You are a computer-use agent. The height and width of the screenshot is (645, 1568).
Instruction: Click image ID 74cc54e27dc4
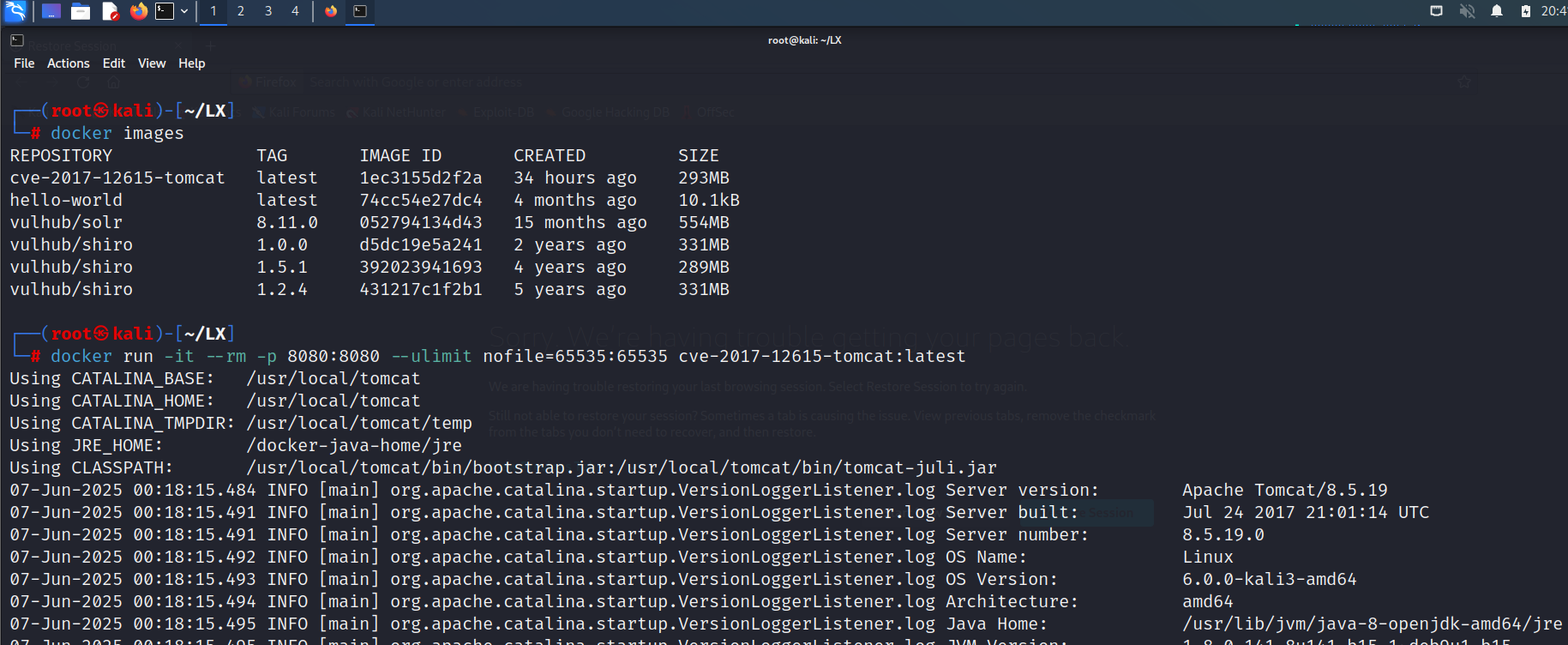(x=421, y=200)
